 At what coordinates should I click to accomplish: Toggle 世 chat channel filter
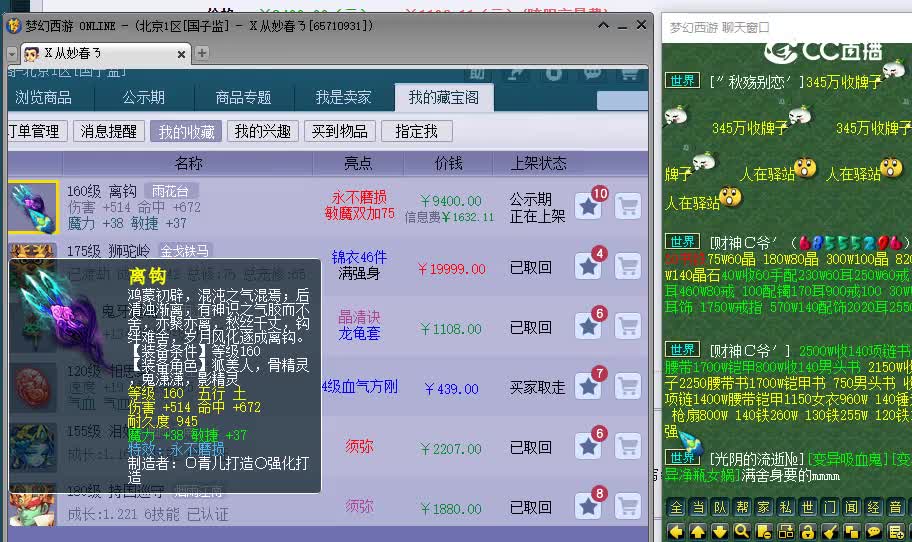click(x=808, y=508)
